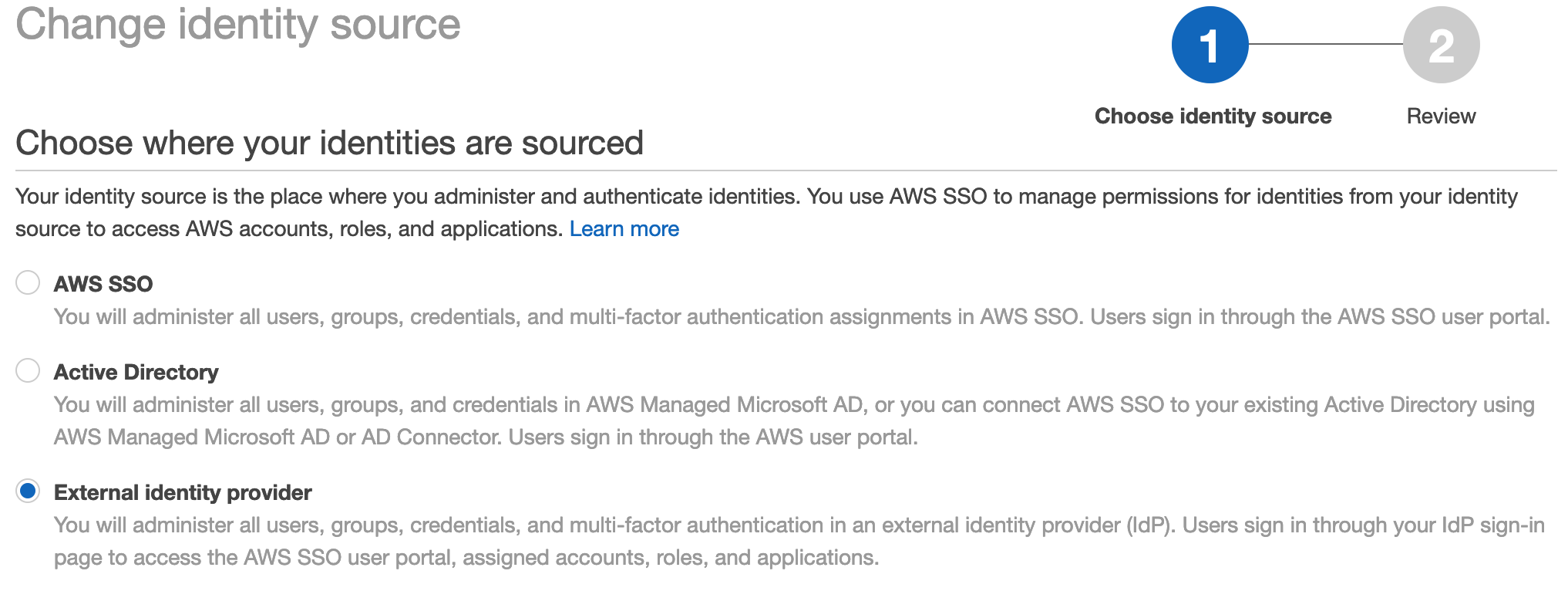
Task: Click the Choose identity source step label
Action: coord(1213,116)
